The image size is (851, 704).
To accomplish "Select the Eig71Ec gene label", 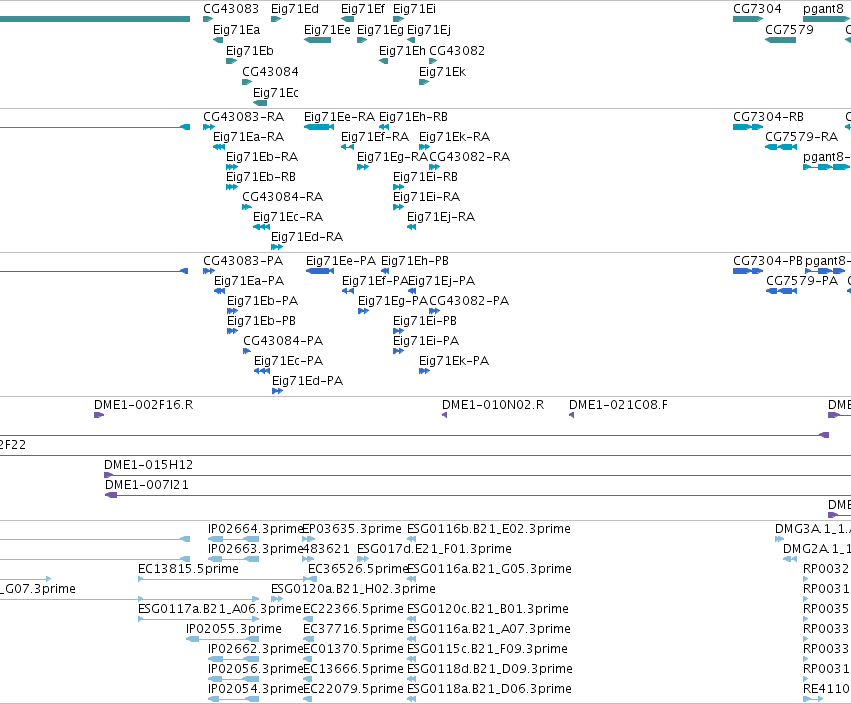I will point(276,93).
